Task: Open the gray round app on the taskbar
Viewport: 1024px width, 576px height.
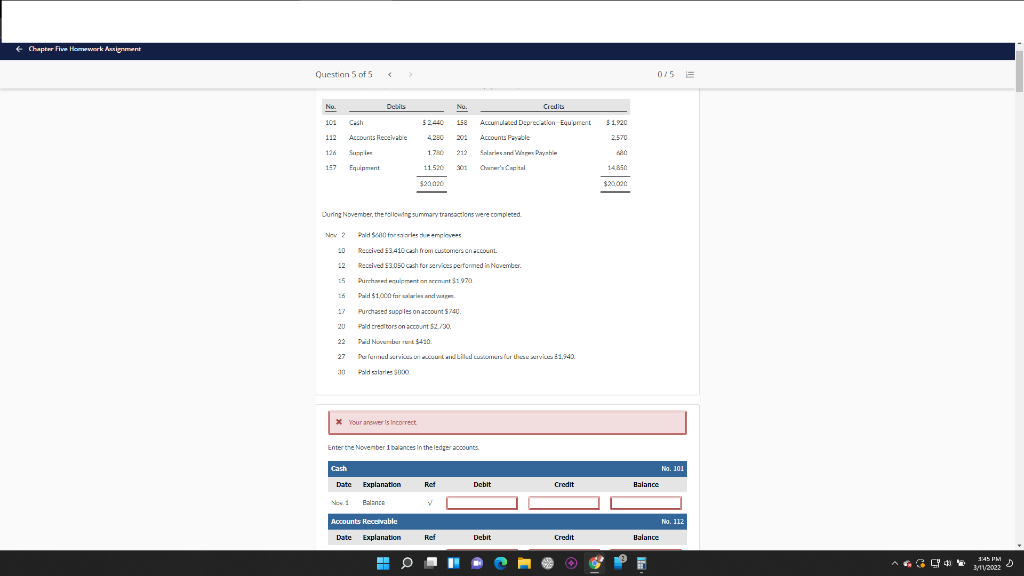Action: (548, 563)
